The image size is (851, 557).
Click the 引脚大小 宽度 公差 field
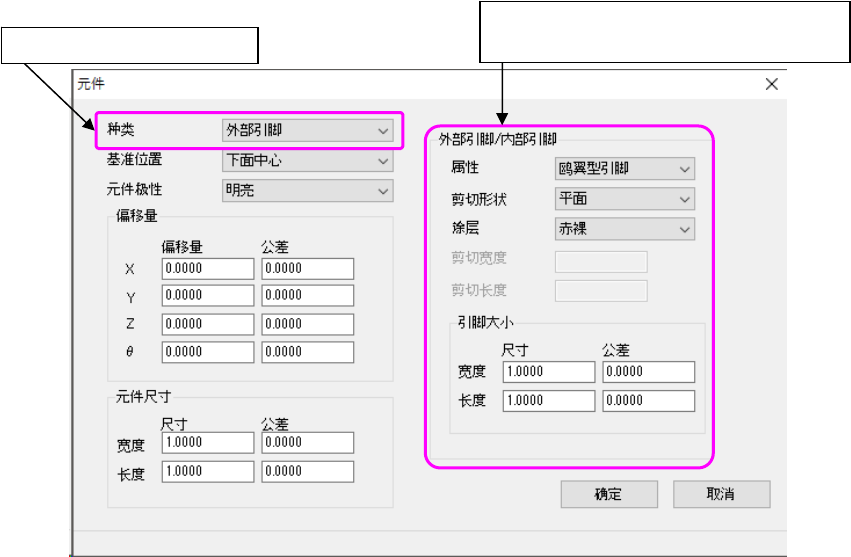[x=649, y=372]
